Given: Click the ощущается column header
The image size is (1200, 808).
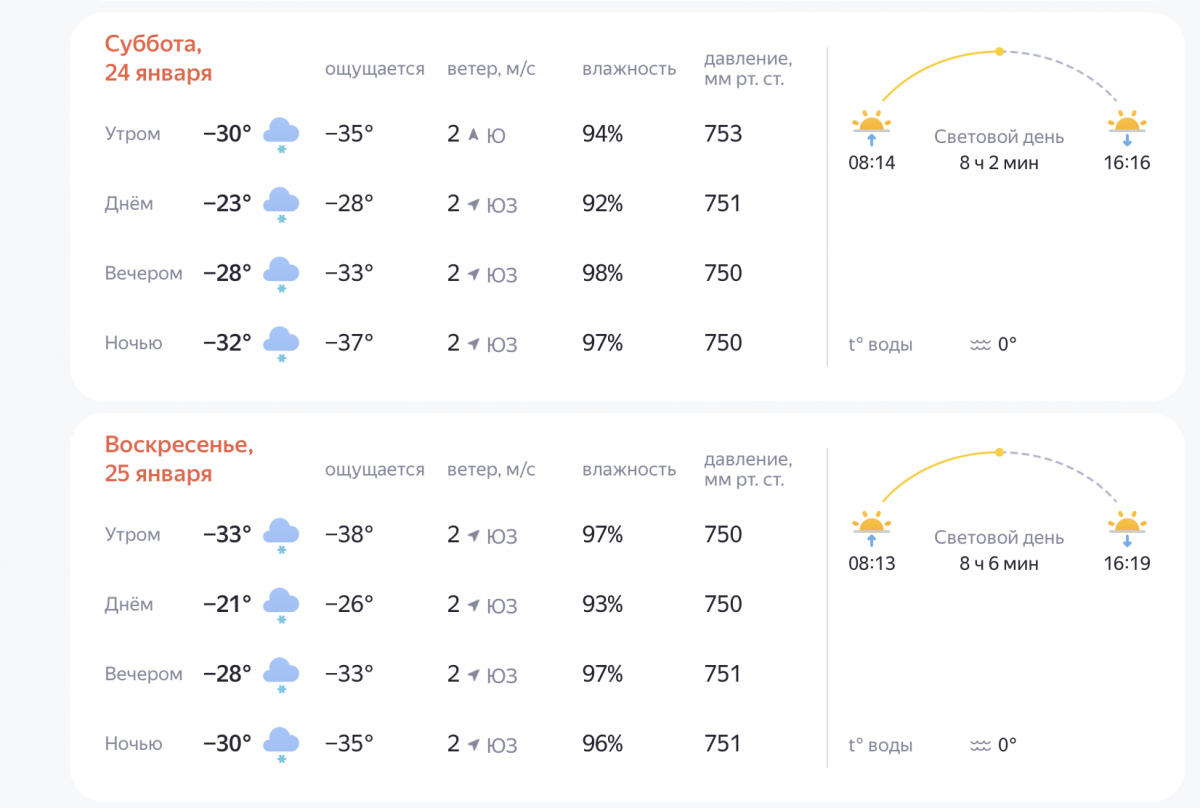Looking at the screenshot, I should coord(375,68).
